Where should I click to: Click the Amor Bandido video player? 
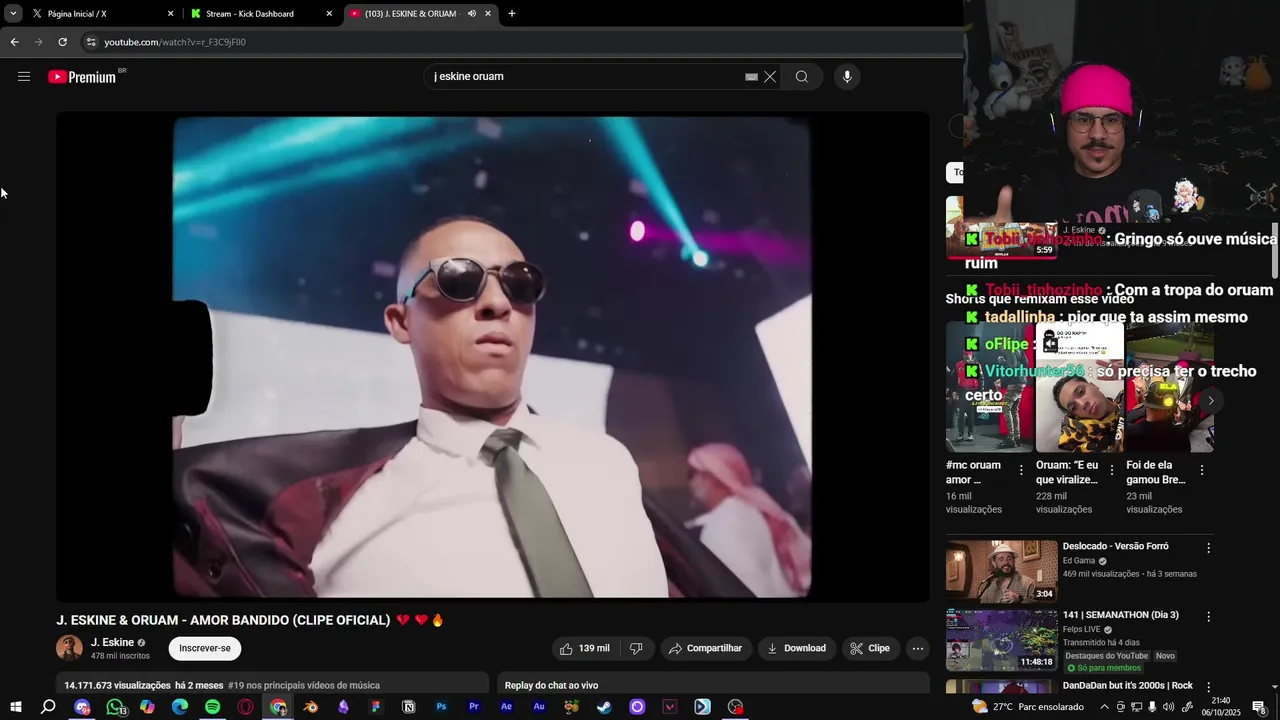pyautogui.click(x=492, y=357)
